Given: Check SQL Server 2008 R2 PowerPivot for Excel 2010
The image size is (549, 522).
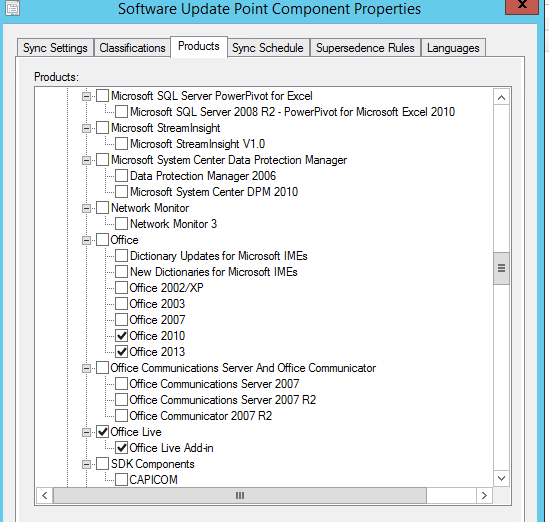Looking at the screenshot, I should 121,112.
